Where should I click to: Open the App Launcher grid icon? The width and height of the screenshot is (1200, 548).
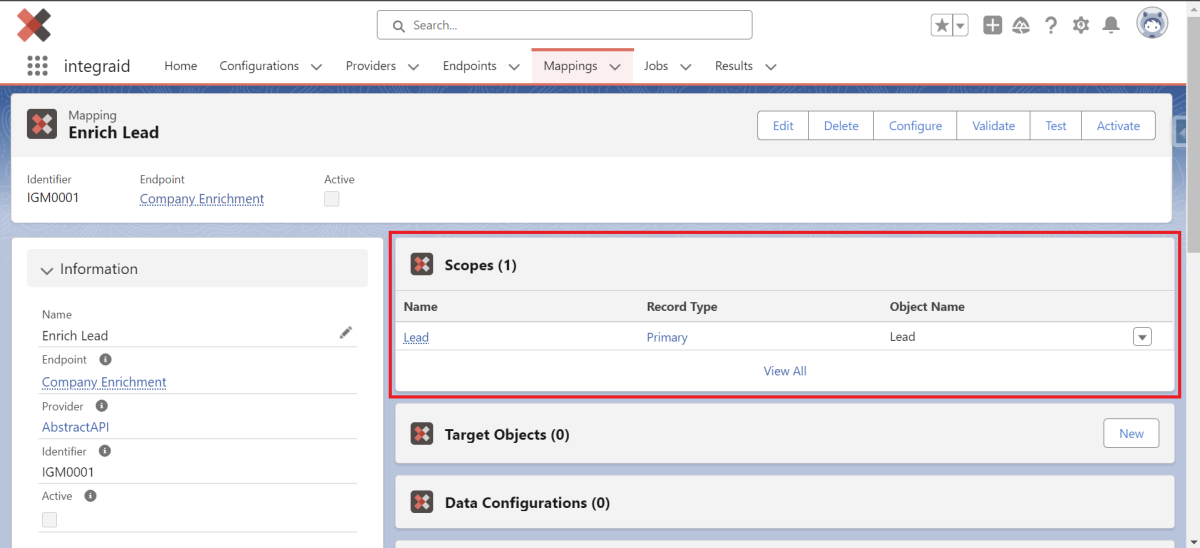click(x=37, y=66)
